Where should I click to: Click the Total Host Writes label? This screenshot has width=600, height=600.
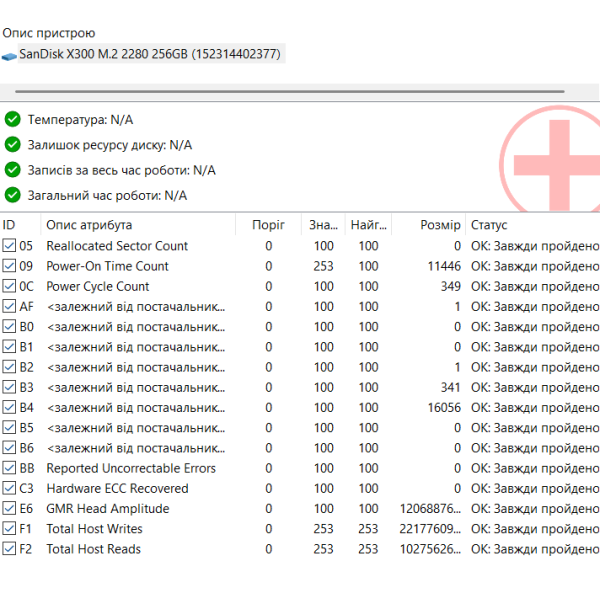tap(94, 529)
